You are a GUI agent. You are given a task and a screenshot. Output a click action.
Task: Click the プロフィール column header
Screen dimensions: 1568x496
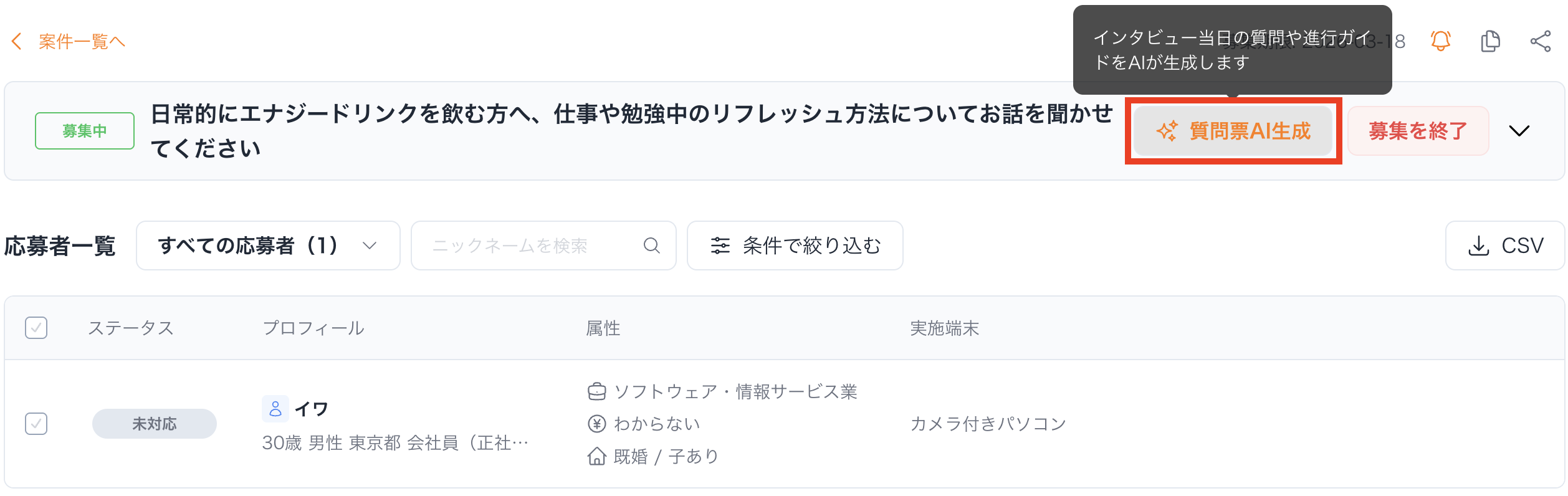tap(313, 328)
